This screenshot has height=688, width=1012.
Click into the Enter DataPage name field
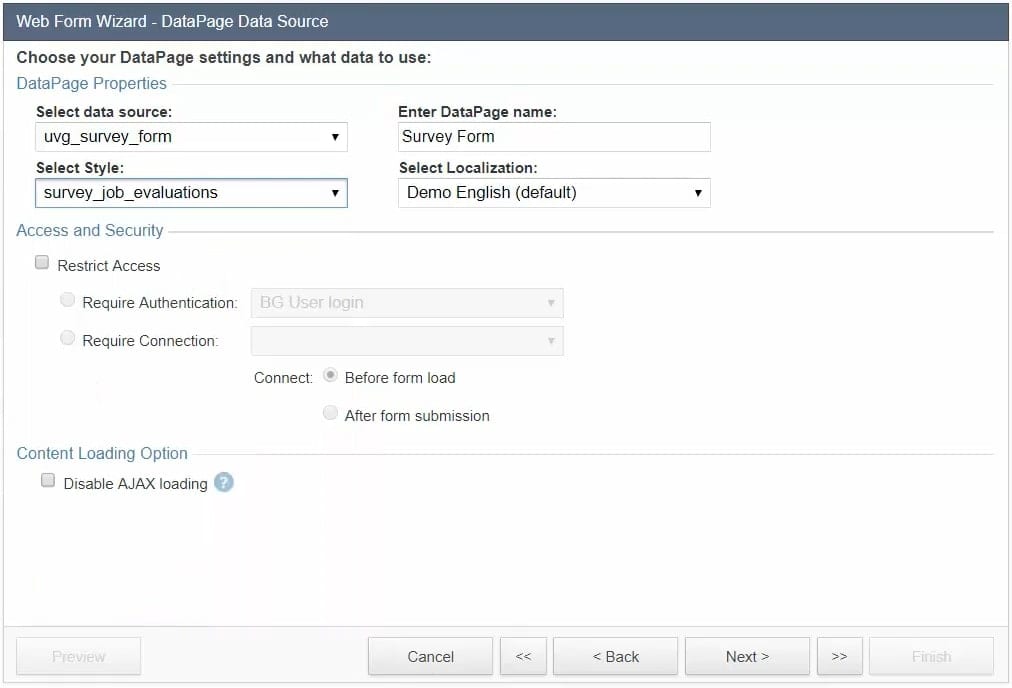[554, 137]
